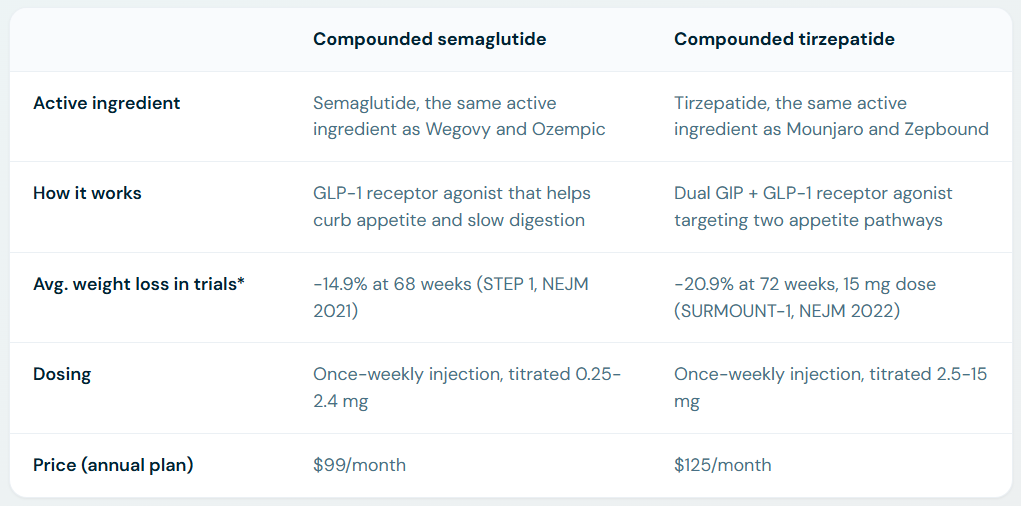Click the Compounded semaglutide column header
This screenshot has width=1021, height=506.
[429, 39]
